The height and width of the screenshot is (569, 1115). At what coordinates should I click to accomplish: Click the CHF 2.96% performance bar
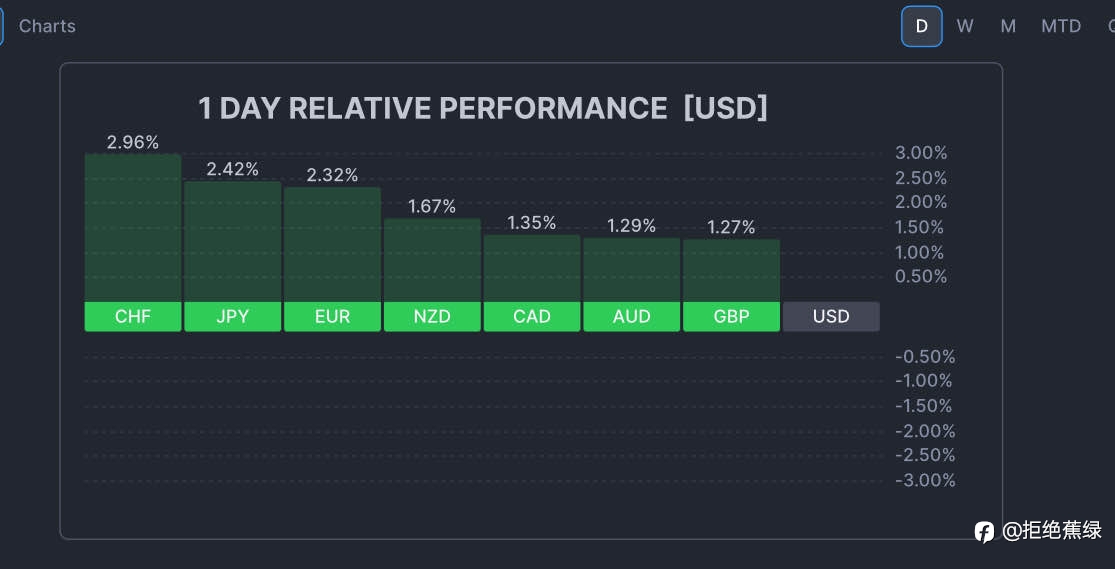pos(133,228)
